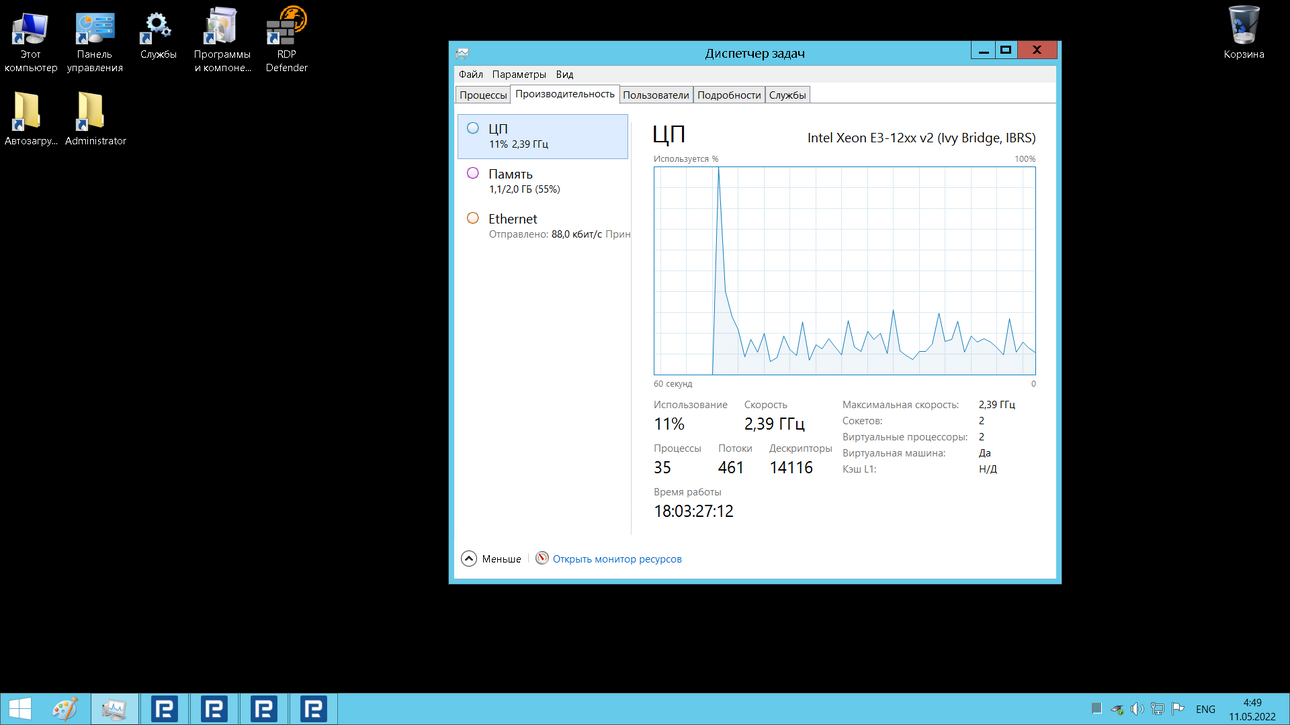Open the Administrator folder on desktop
Screen dimensions: 1290x725
click(x=95, y=119)
